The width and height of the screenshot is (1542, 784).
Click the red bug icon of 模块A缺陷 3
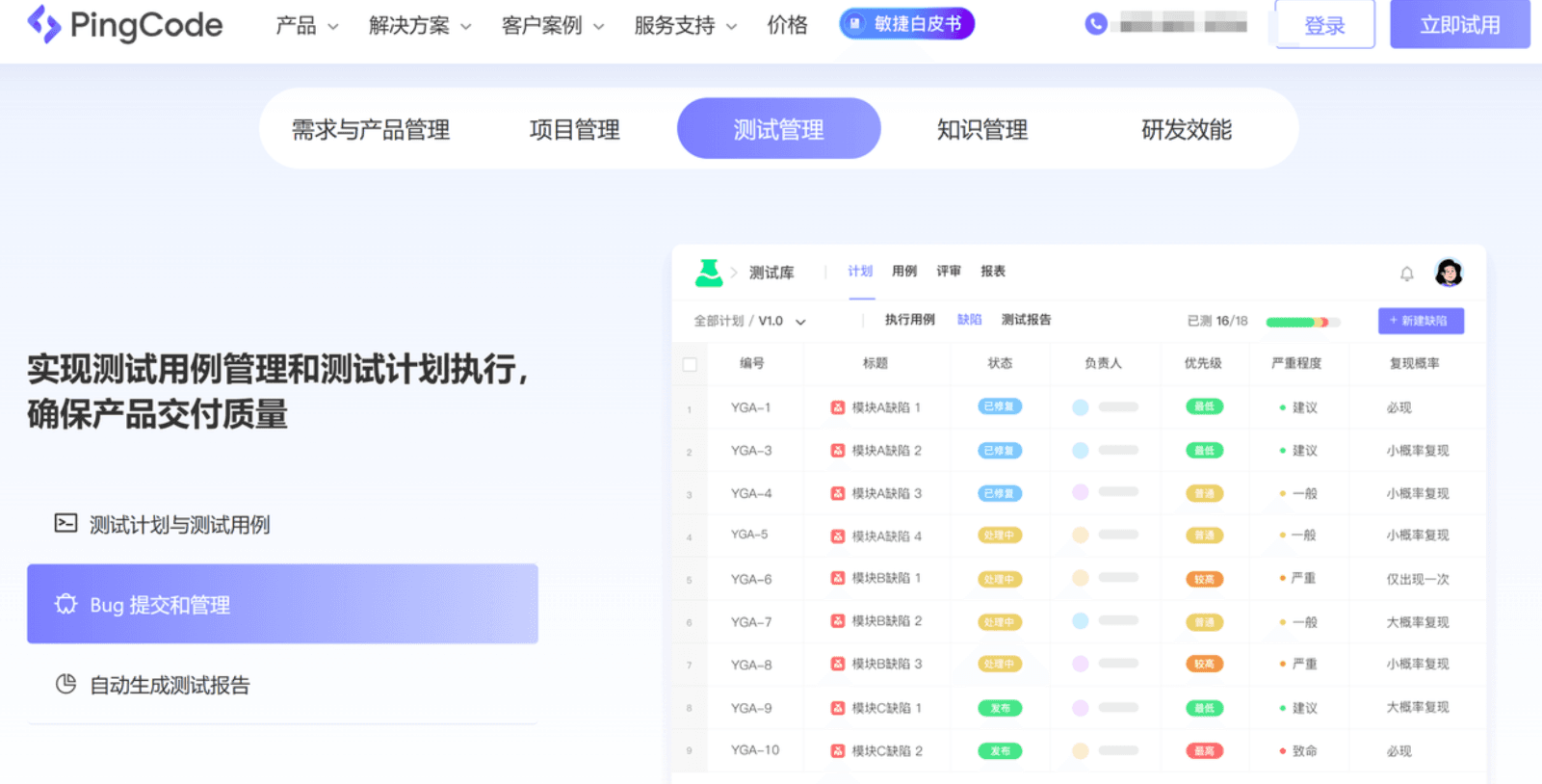[x=838, y=493]
